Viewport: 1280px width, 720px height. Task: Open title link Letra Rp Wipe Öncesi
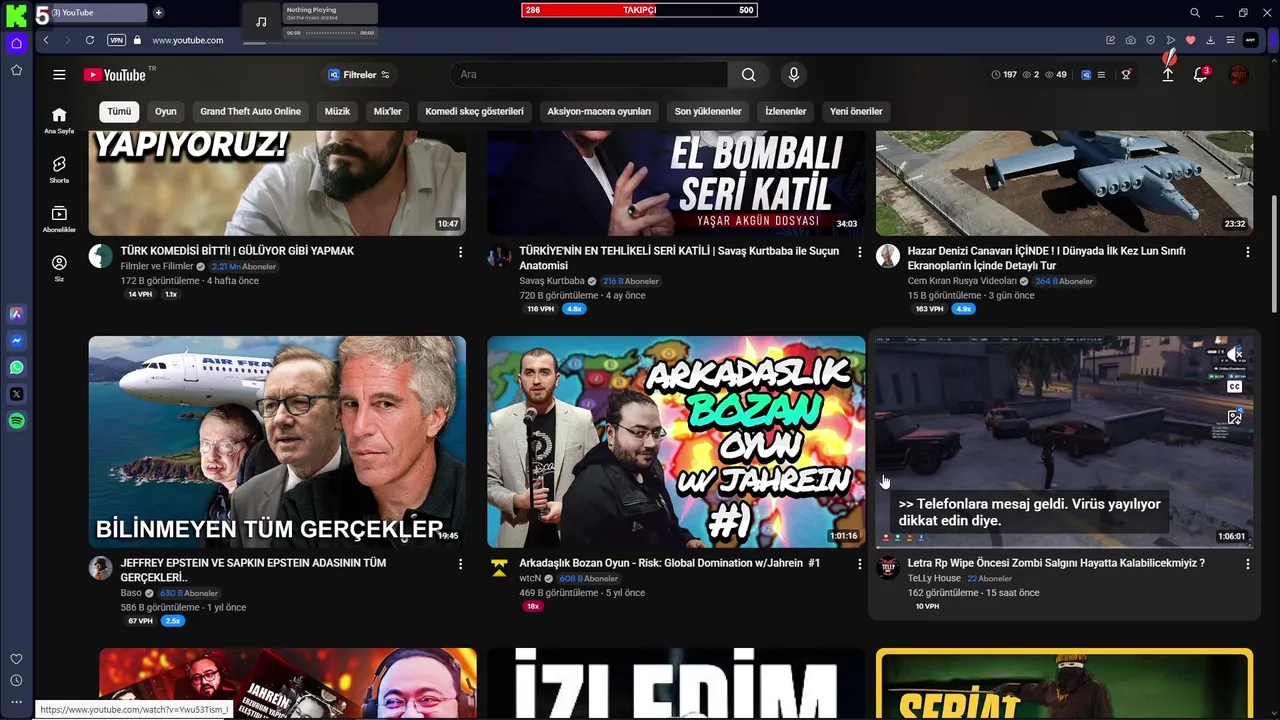tap(1056, 563)
